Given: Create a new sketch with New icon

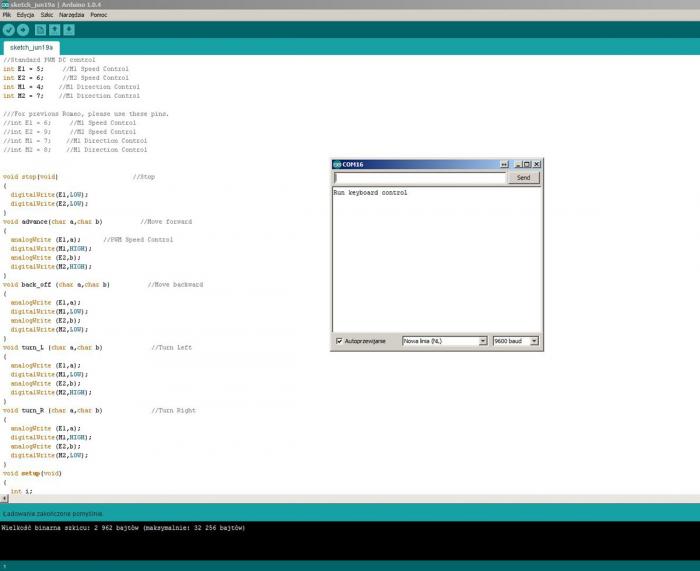Looking at the screenshot, I should pyautogui.click(x=41, y=30).
